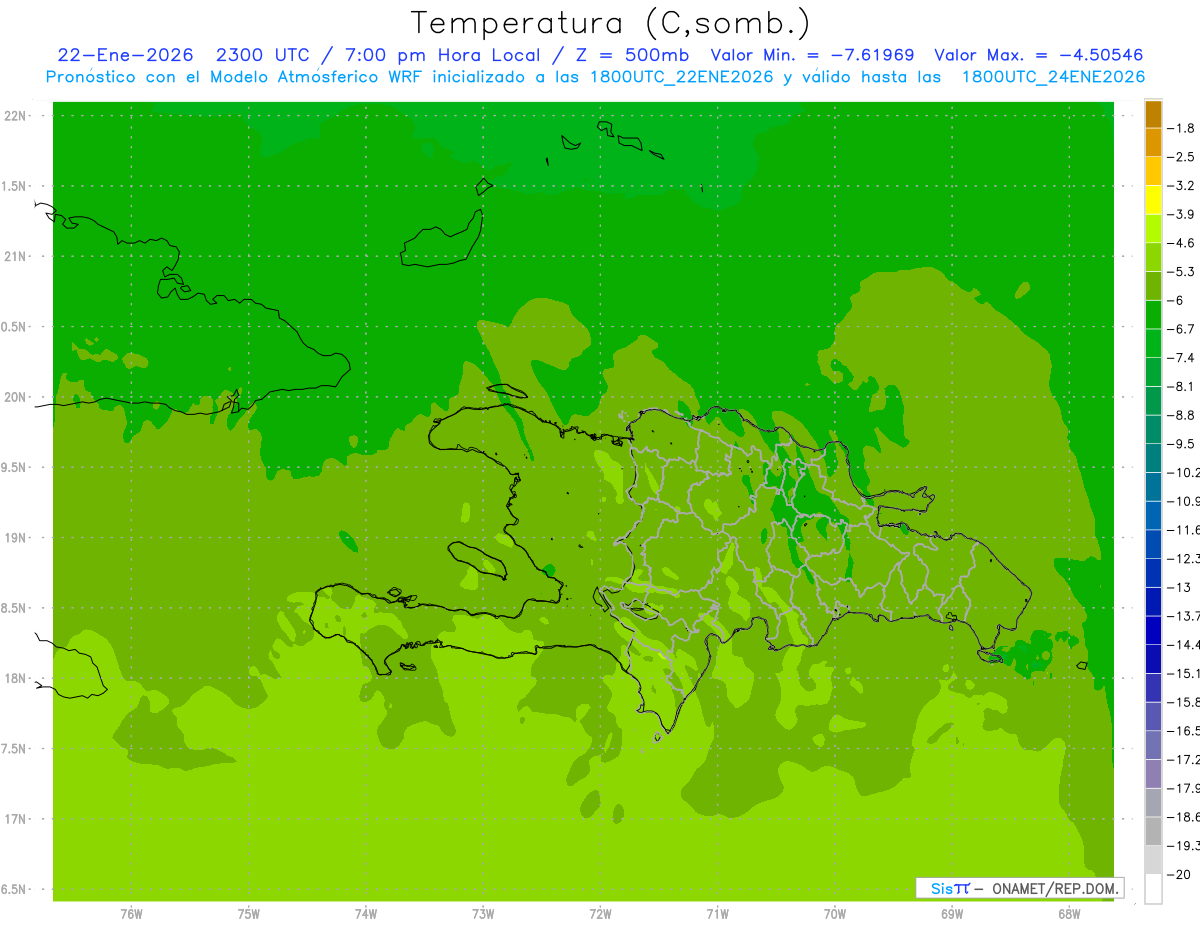This screenshot has height=927, width=1200.
Task: Pick the orange swatch between -1.8 and -2.5
Action: [1153, 142]
